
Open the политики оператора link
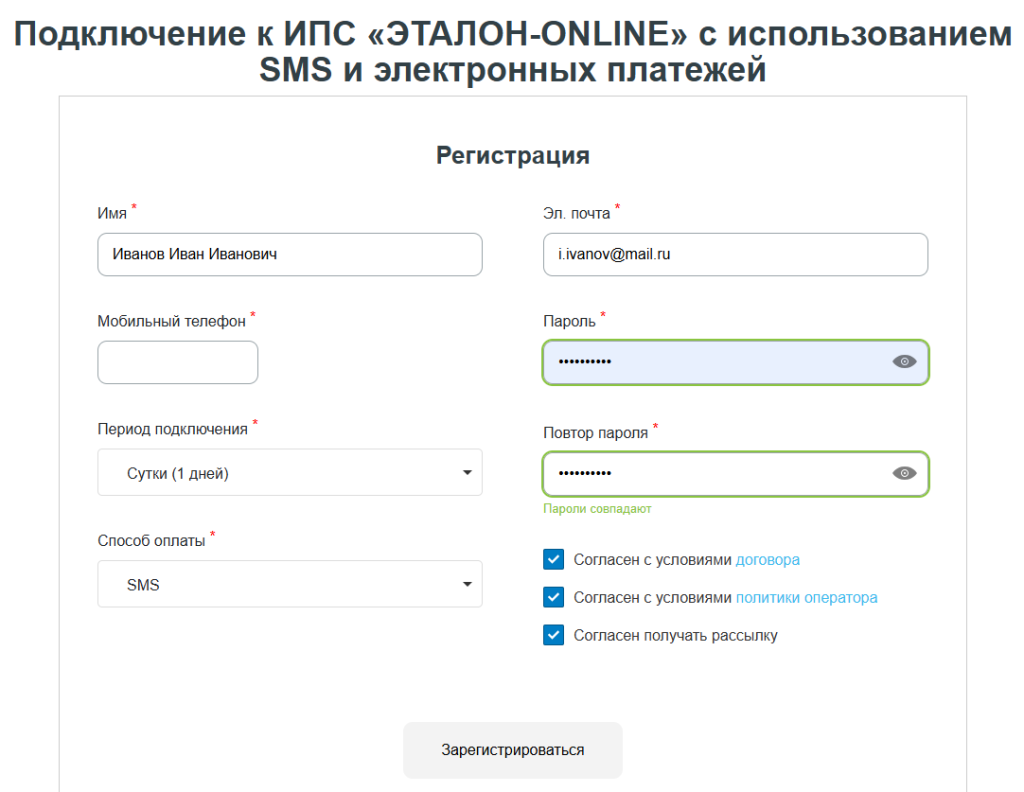[x=807, y=598]
